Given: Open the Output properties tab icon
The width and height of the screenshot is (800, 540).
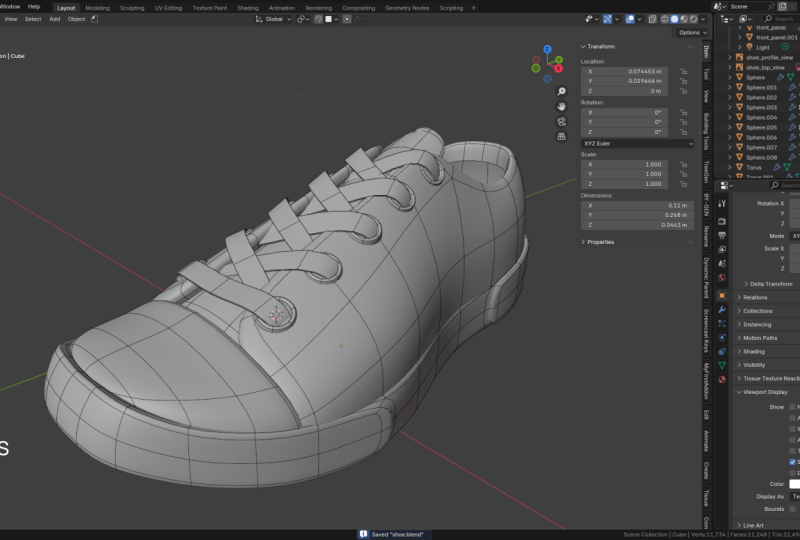Looking at the screenshot, I should 722,235.
